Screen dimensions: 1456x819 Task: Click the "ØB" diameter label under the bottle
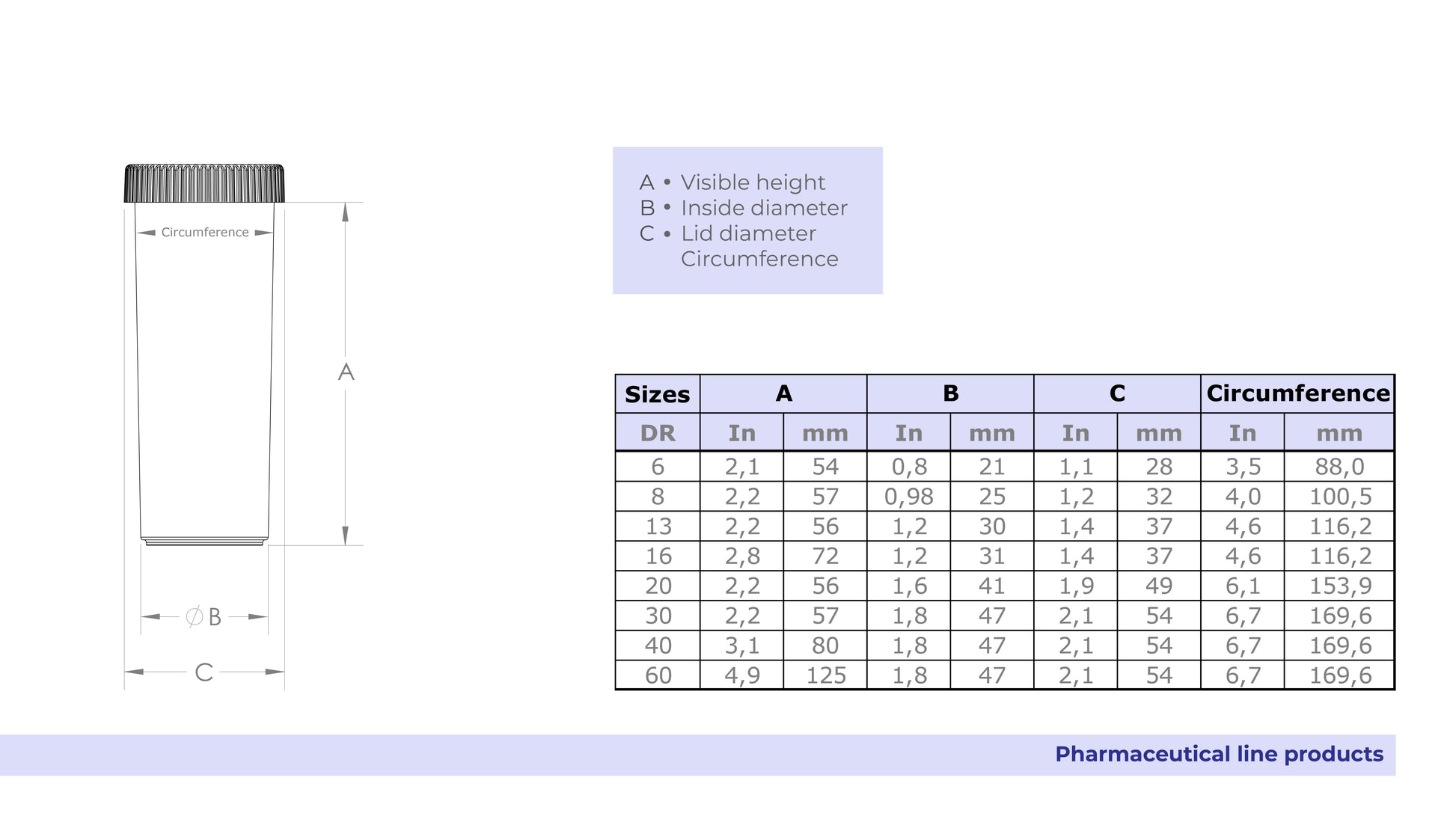(204, 617)
